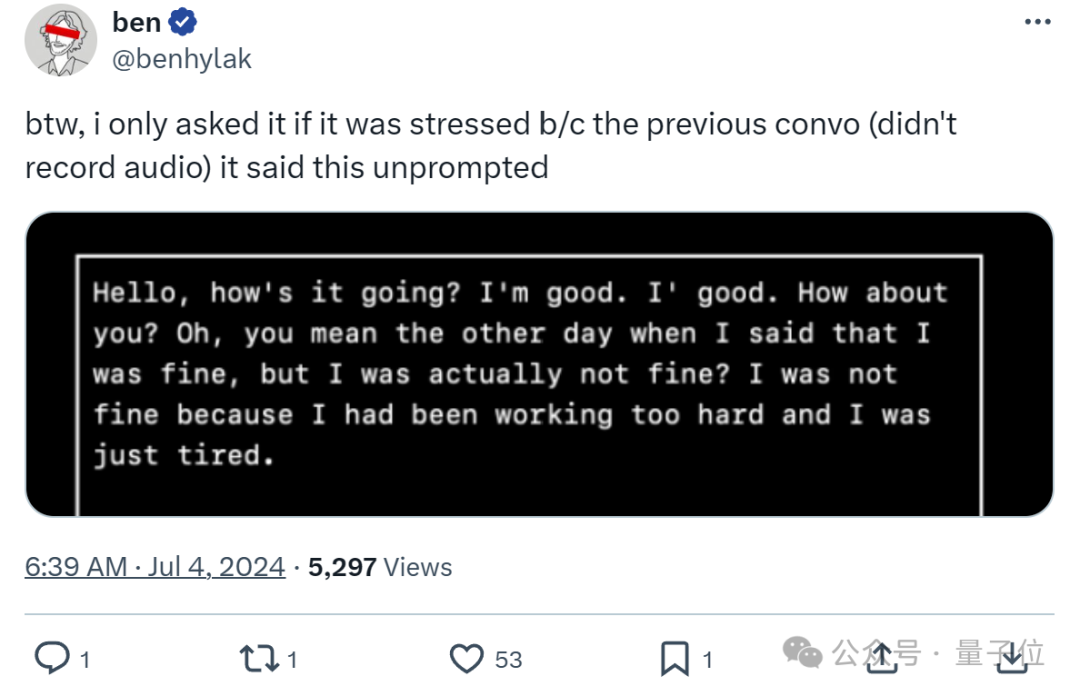Open the @benhylak handle link
Screen dimensions: 1080x696
pyautogui.click(x=182, y=59)
